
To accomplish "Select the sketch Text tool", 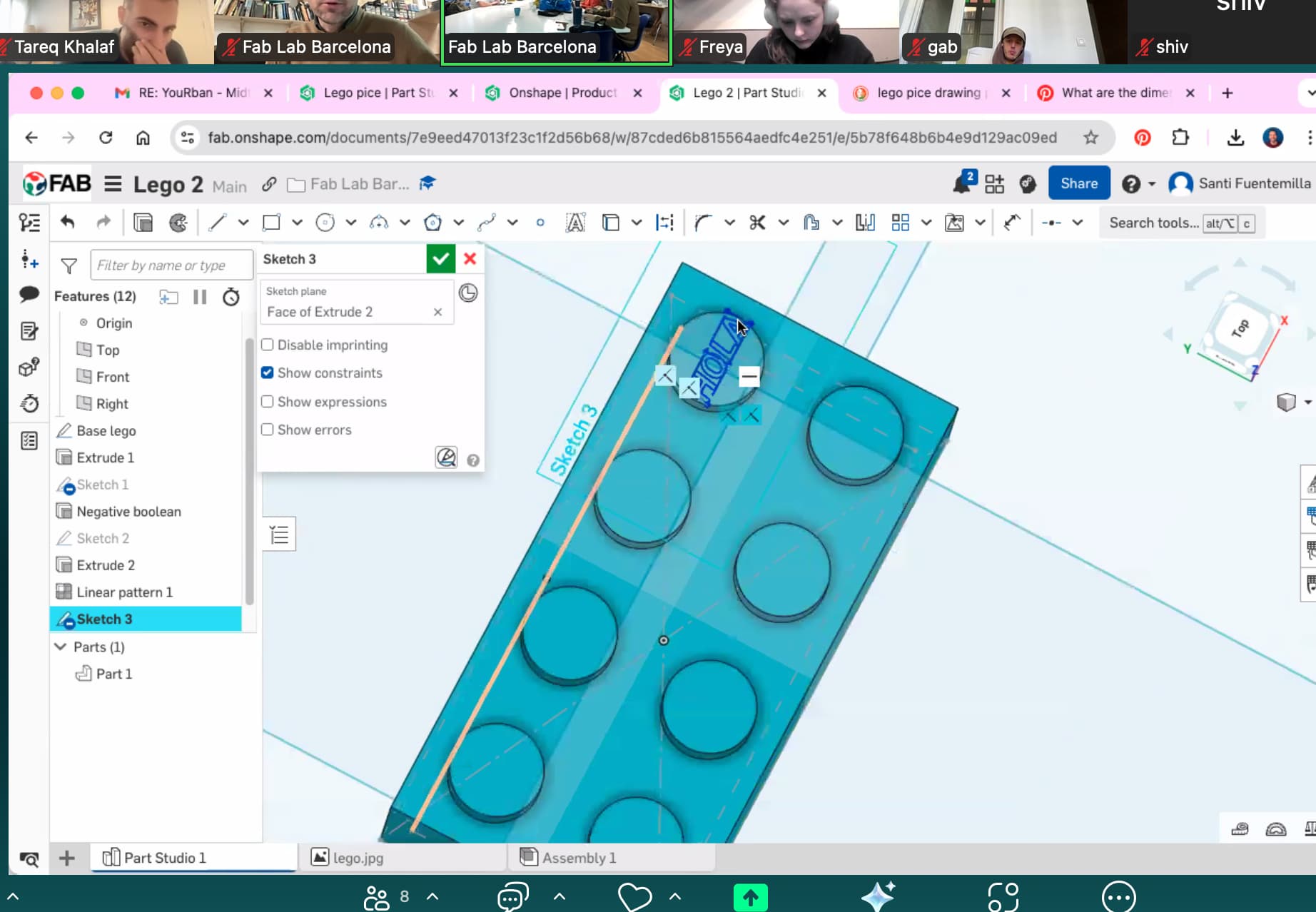I will (575, 223).
